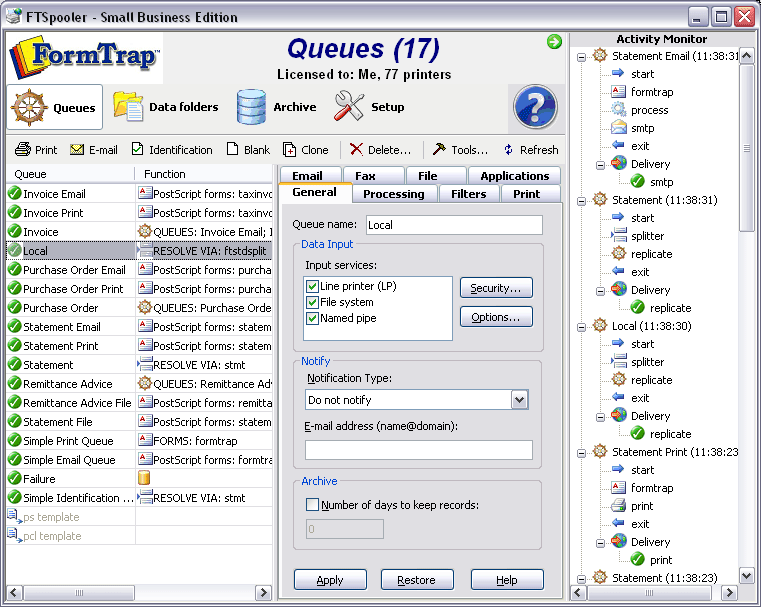Click the blue help question mark icon
The height and width of the screenshot is (607, 761).
click(535, 107)
